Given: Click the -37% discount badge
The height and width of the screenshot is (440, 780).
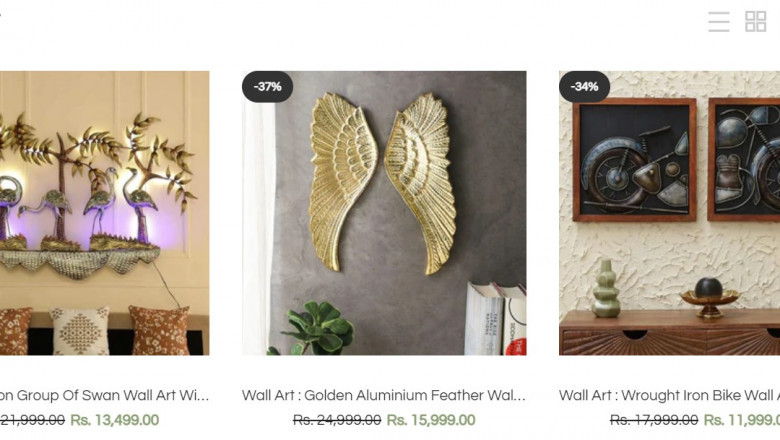Looking at the screenshot, I should (x=268, y=87).
